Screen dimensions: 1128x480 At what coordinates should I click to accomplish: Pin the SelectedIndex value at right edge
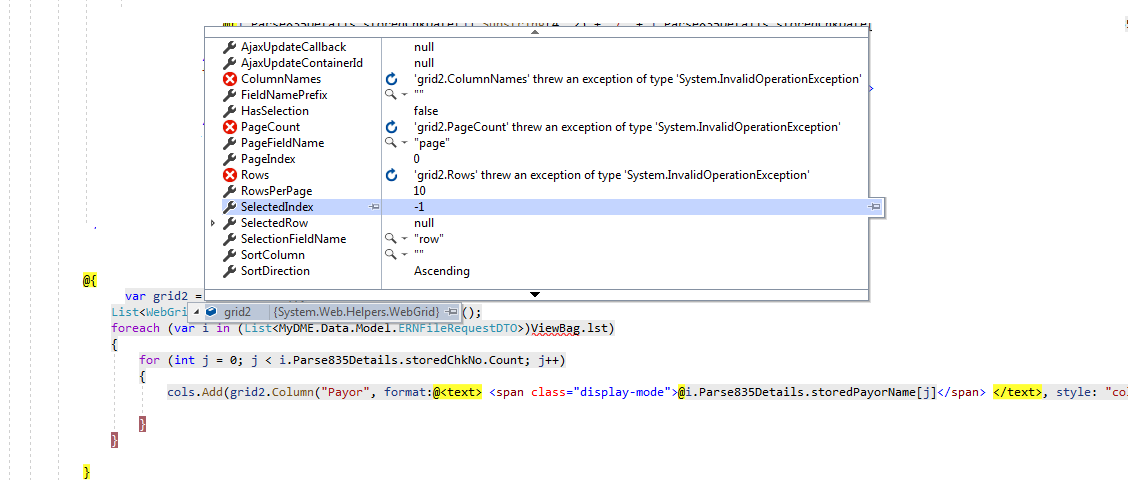[x=874, y=207]
